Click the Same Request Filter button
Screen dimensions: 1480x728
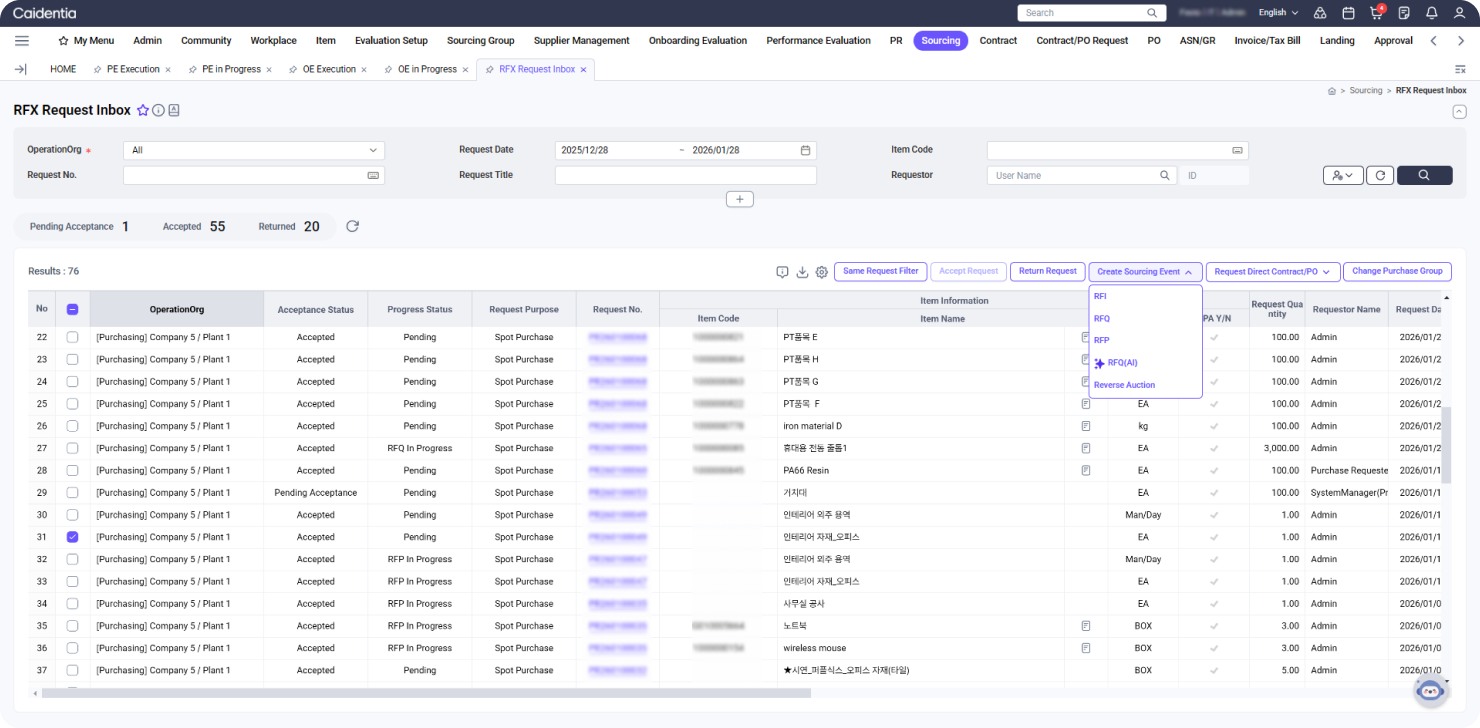880,271
